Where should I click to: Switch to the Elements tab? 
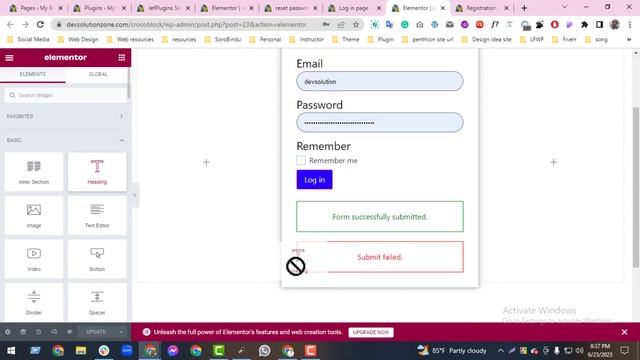[33, 74]
